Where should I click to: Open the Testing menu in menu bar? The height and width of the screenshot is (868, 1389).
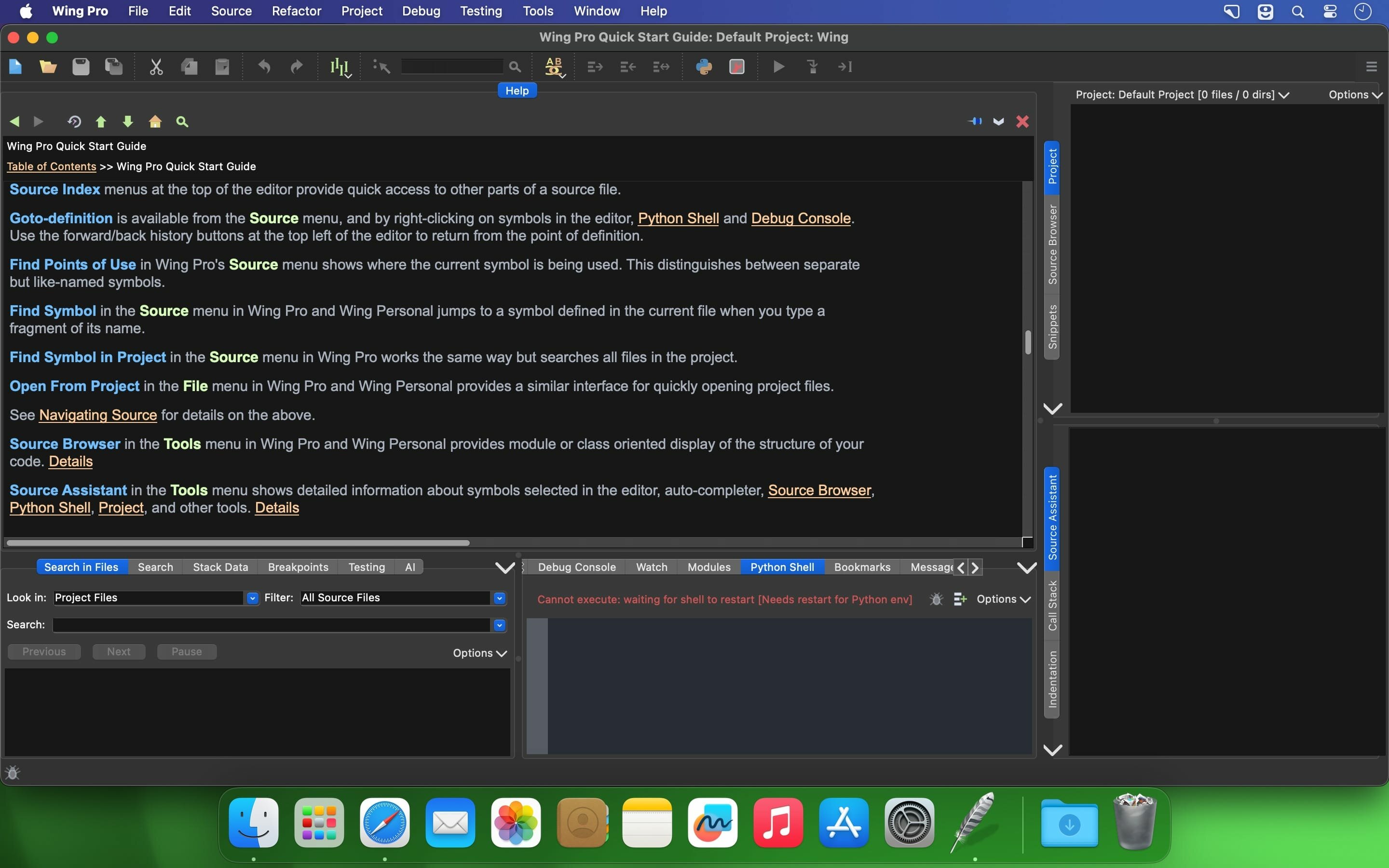tap(481, 11)
